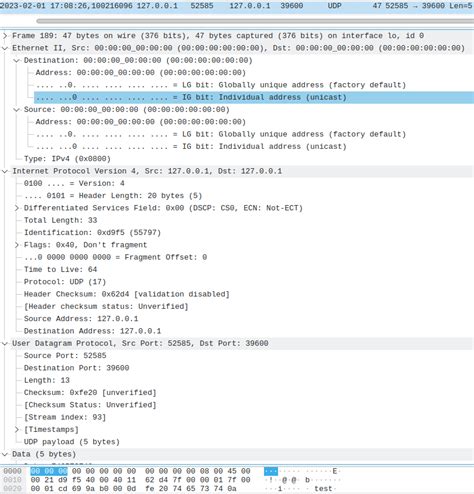The width and height of the screenshot is (474, 494).
Task: Expand the [Timestamps] row
Action: coord(16,429)
